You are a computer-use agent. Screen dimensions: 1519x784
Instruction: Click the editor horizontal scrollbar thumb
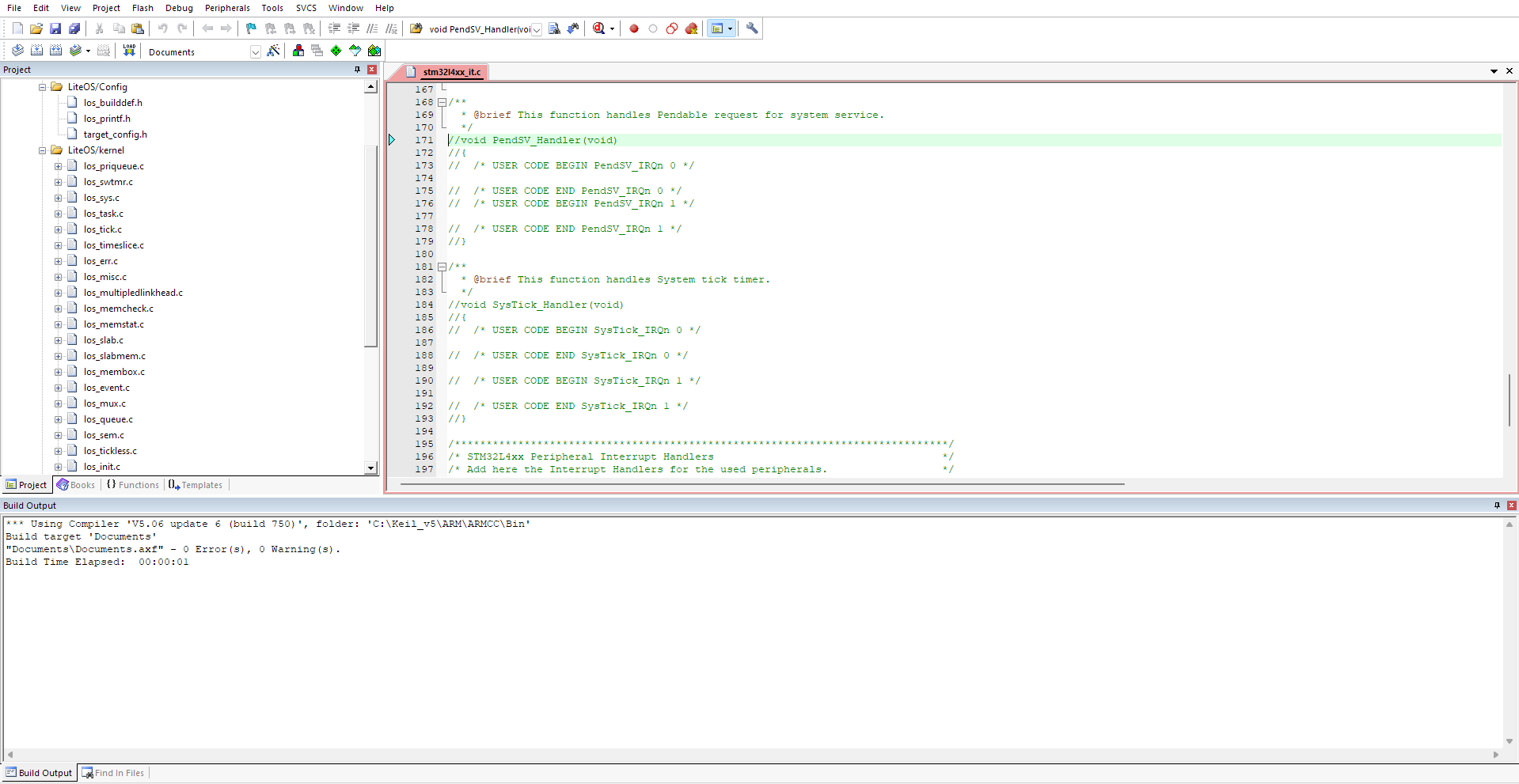[762, 483]
